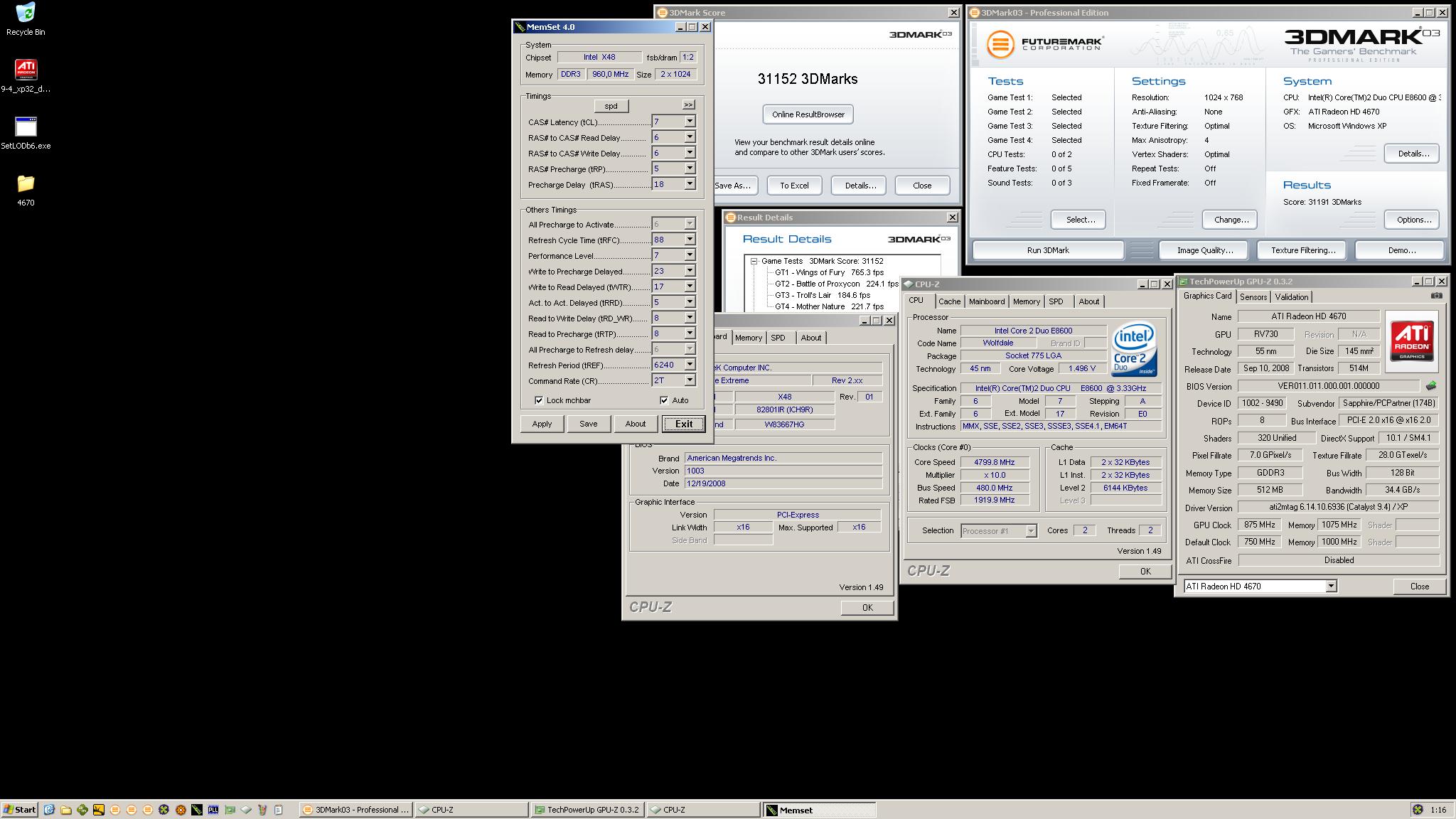Click the >> expand button in MemSet Timings
Viewport: 1456px width, 819px height.
click(688, 105)
